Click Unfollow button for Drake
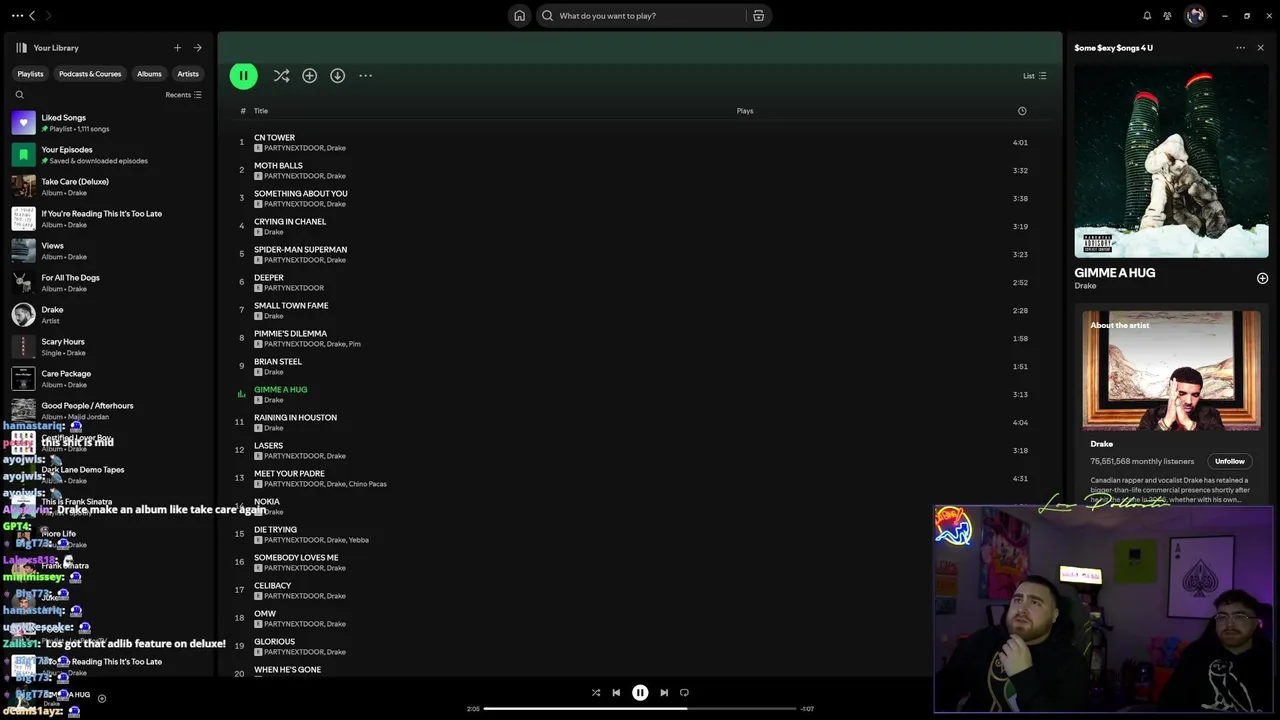The height and width of the screenshot is (720, 1280). [x=1230, y=461]
